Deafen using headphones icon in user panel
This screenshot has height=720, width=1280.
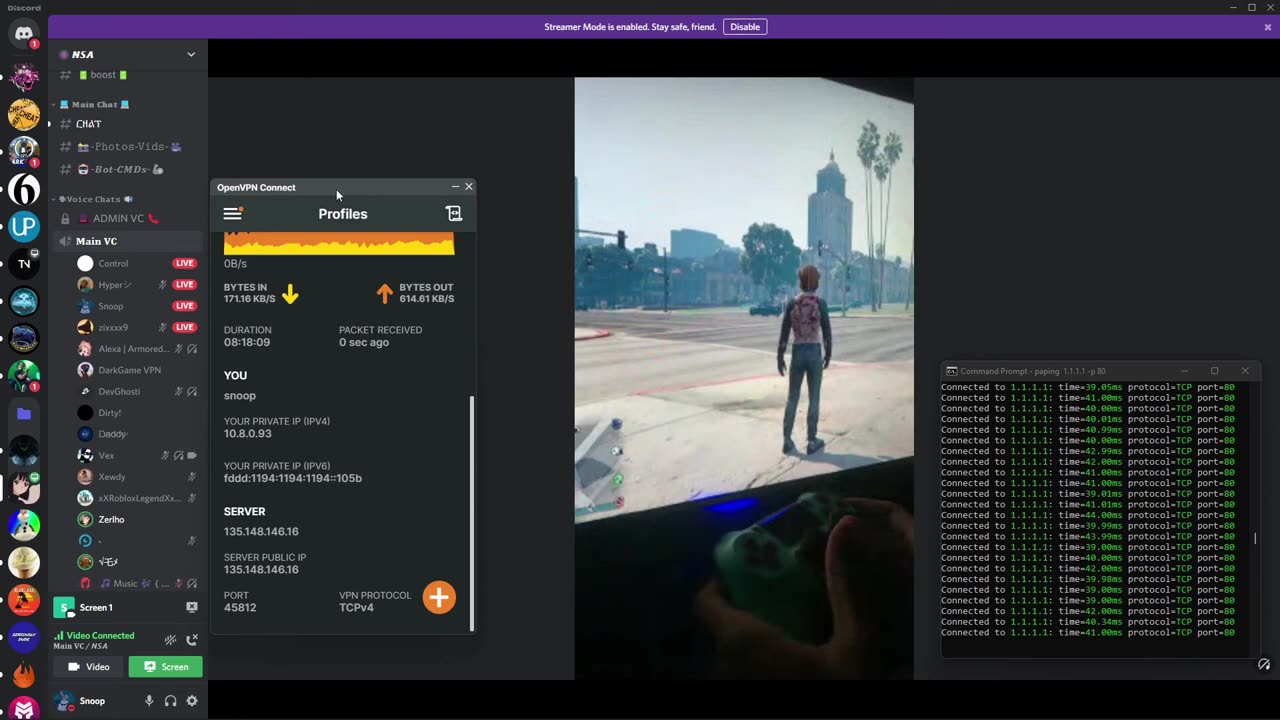pos(171,701)
